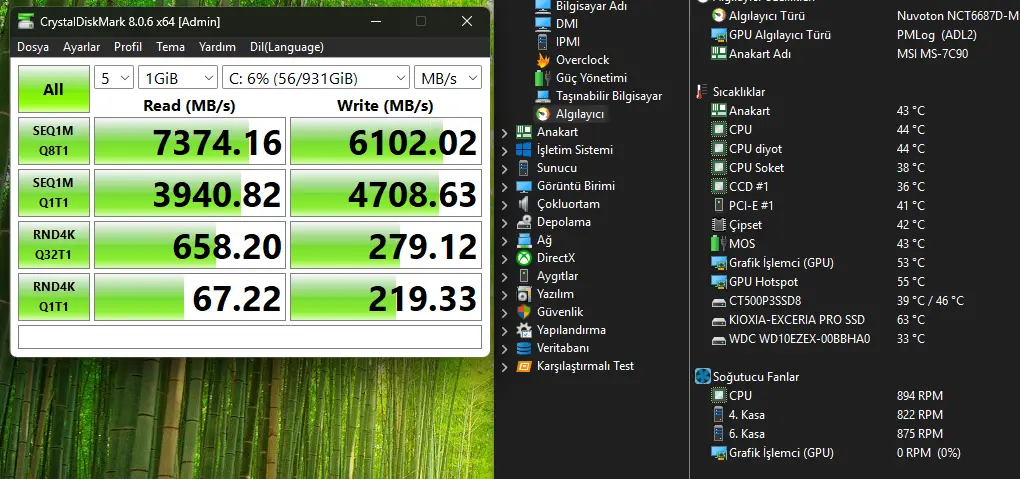Click the 6102.02 write result bar
Screen dimensions: 1020x479
pos(386,141)
